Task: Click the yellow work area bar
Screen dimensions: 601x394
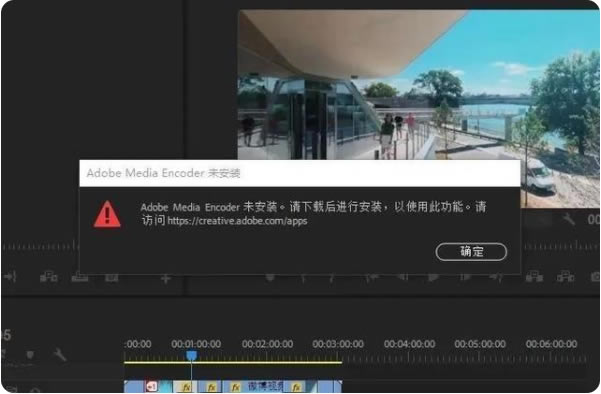Action: 233,362
